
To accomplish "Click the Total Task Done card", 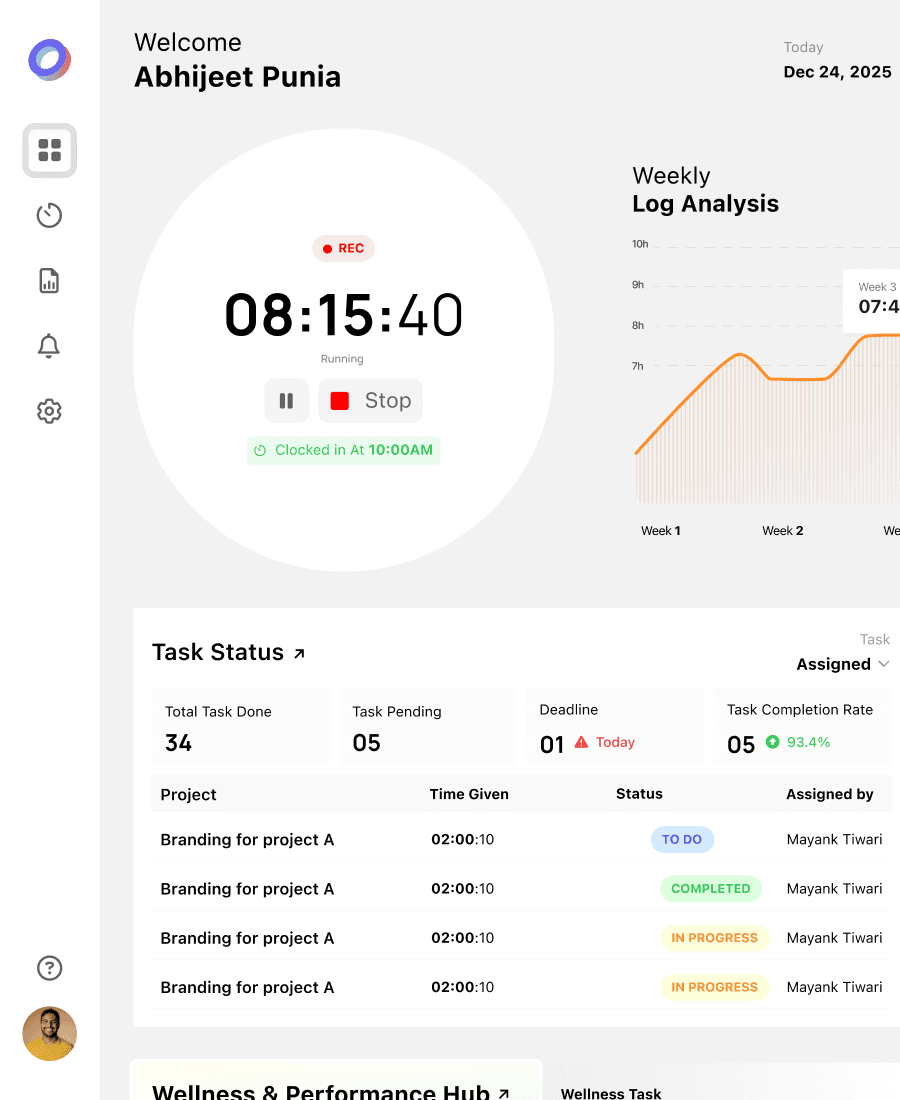I will pyautogui.click(x=241, y=727).
